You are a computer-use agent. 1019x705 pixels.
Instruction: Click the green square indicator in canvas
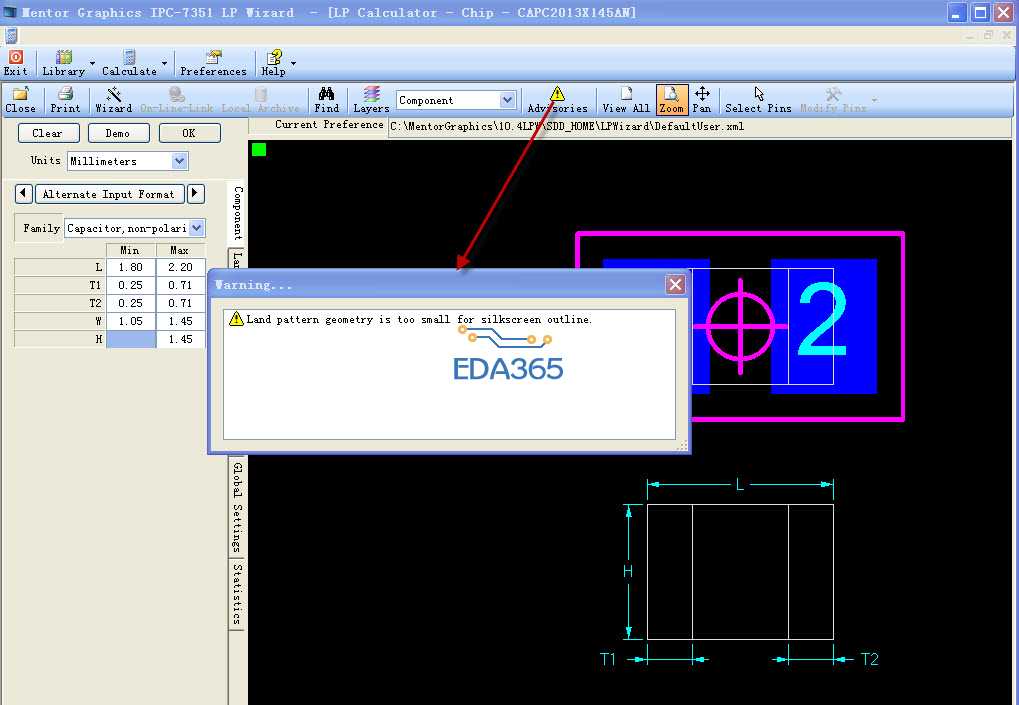(x=259, y=149)
